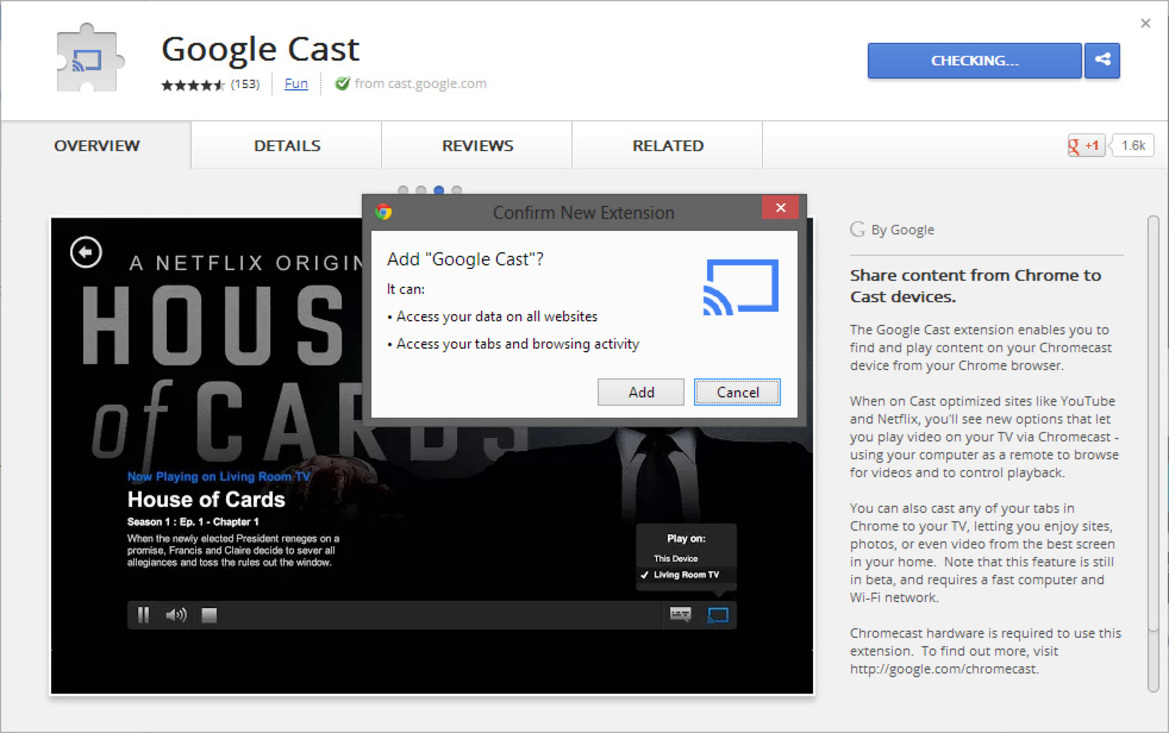
Task: Click the 'By Google' label
Action: tap(902, 230)
